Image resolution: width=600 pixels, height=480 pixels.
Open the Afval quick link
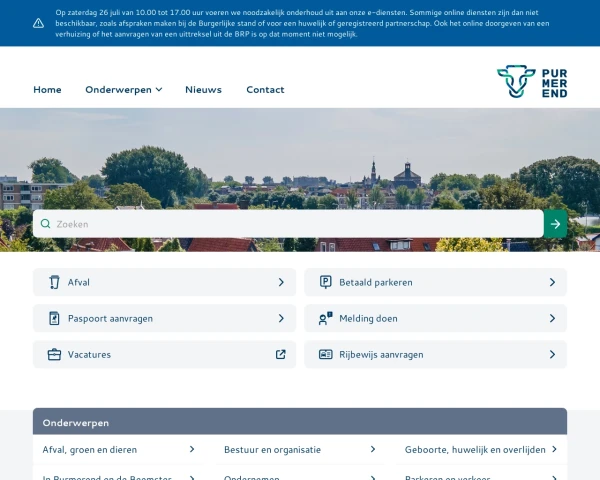[x=164, y=282]
